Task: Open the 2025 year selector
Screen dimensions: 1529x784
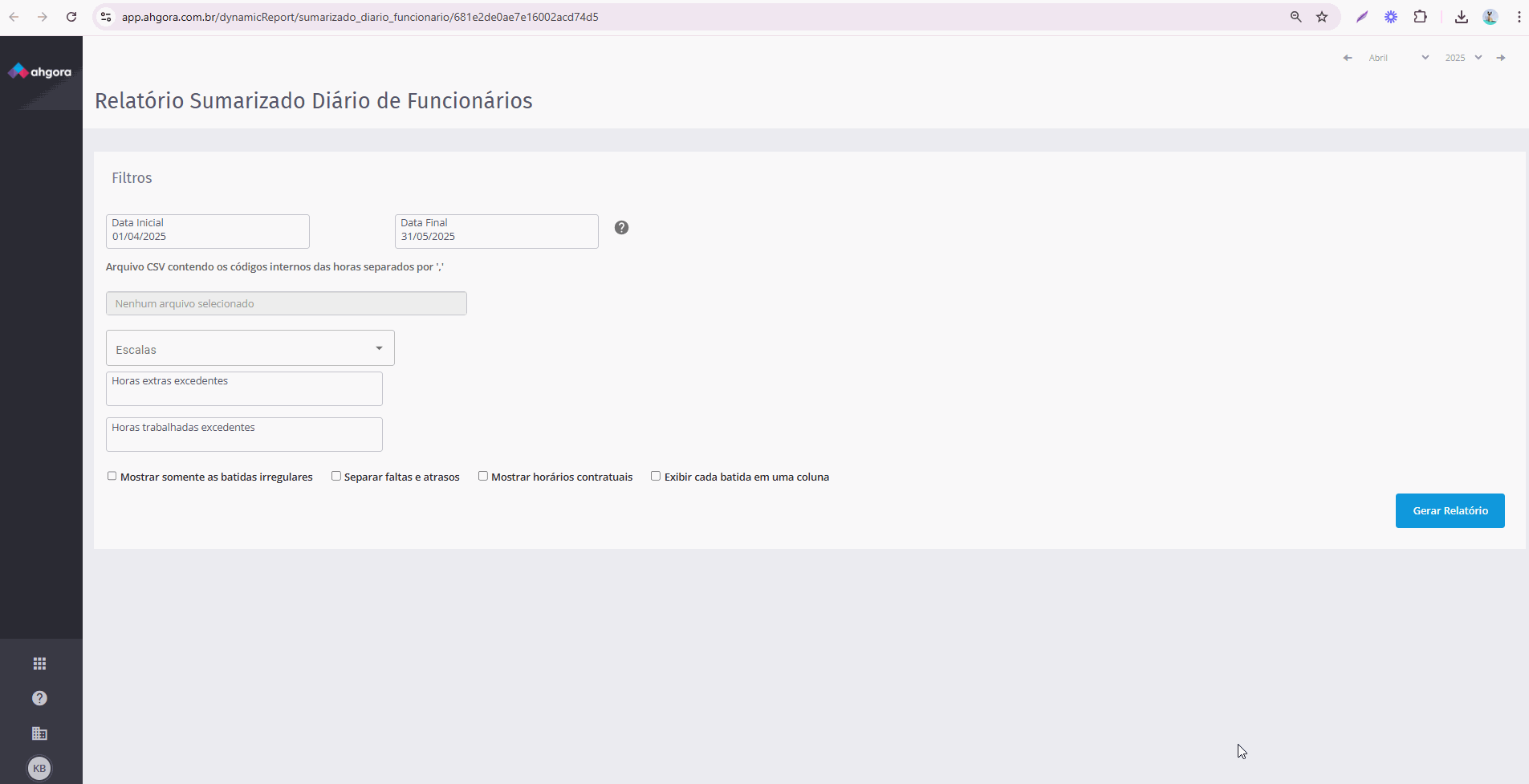Action: pos(1463,58)
